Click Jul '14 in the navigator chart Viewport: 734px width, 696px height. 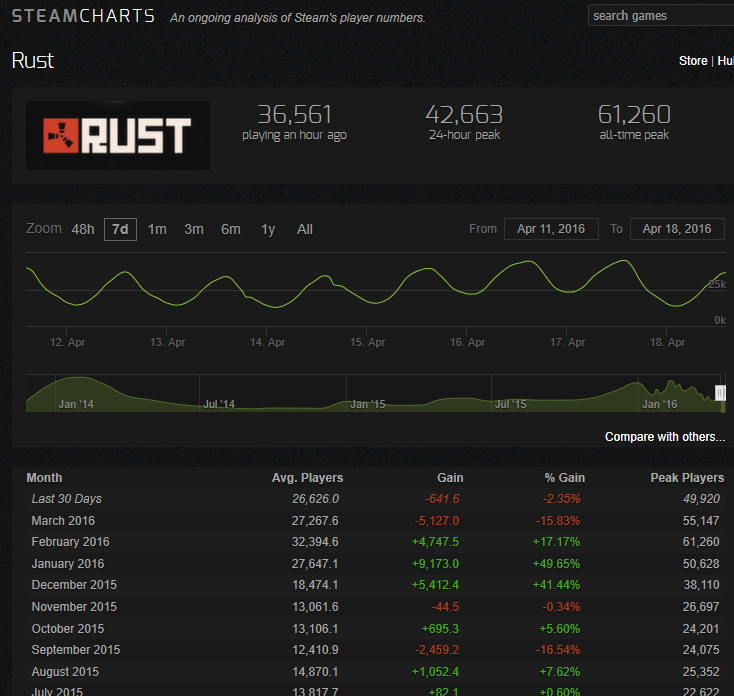[x=219, y=404]
